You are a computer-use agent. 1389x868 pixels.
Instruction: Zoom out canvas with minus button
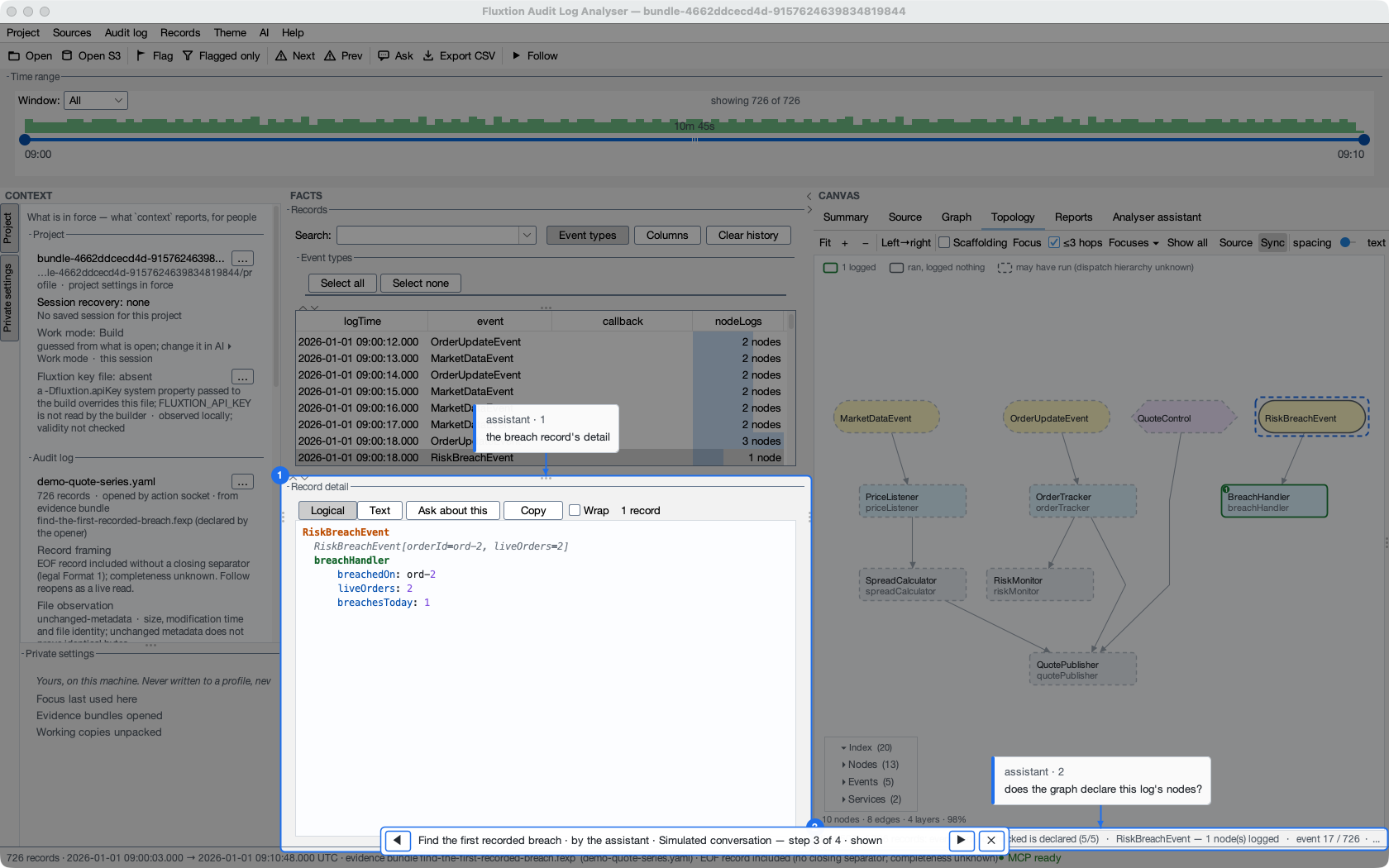[865, 242]
